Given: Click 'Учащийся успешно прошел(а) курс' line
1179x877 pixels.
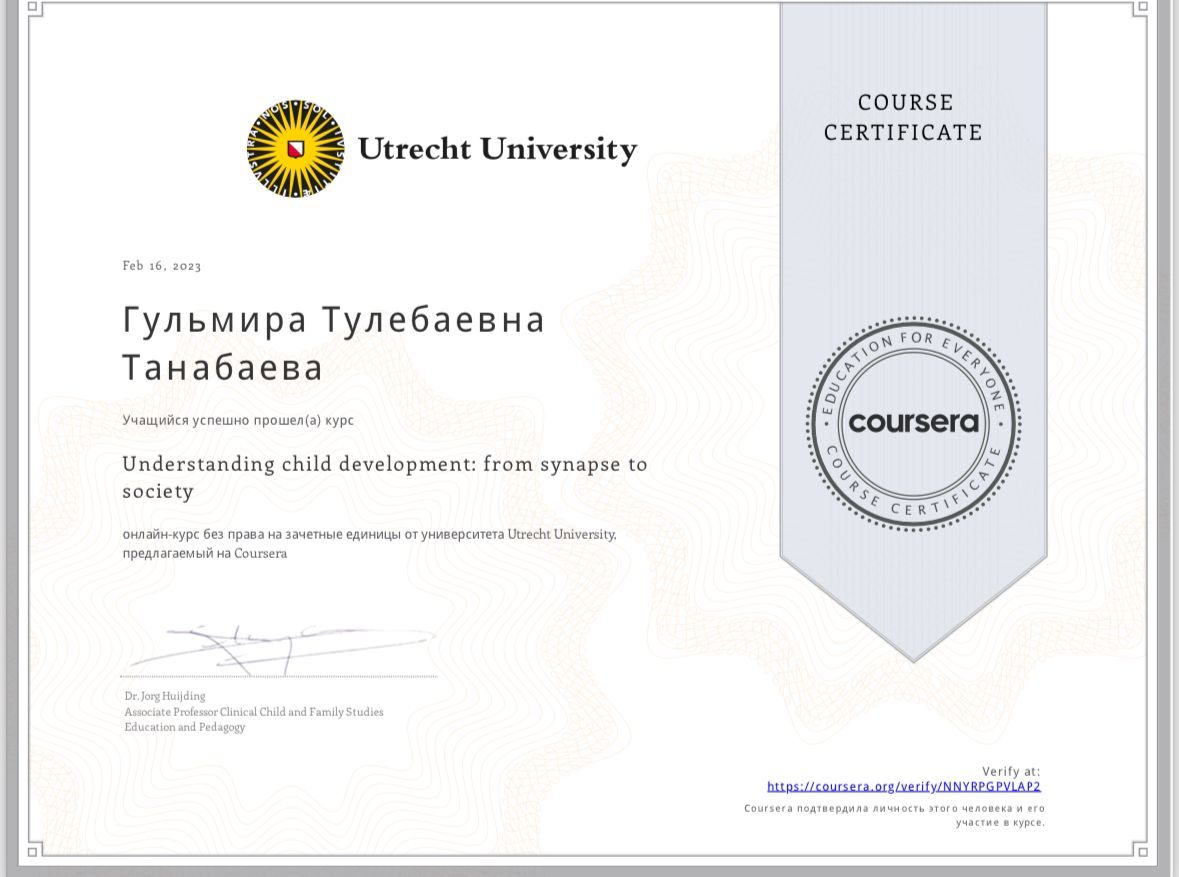Looking at the screenshot, I should click(x=238, y=420).
